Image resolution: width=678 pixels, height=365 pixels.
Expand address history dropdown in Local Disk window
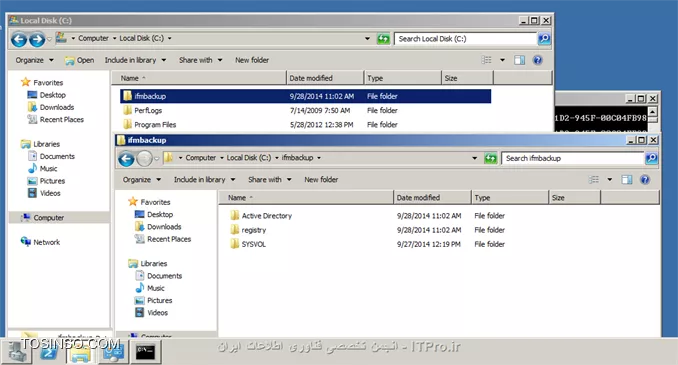pyautogui.click(x=368, y=38)
